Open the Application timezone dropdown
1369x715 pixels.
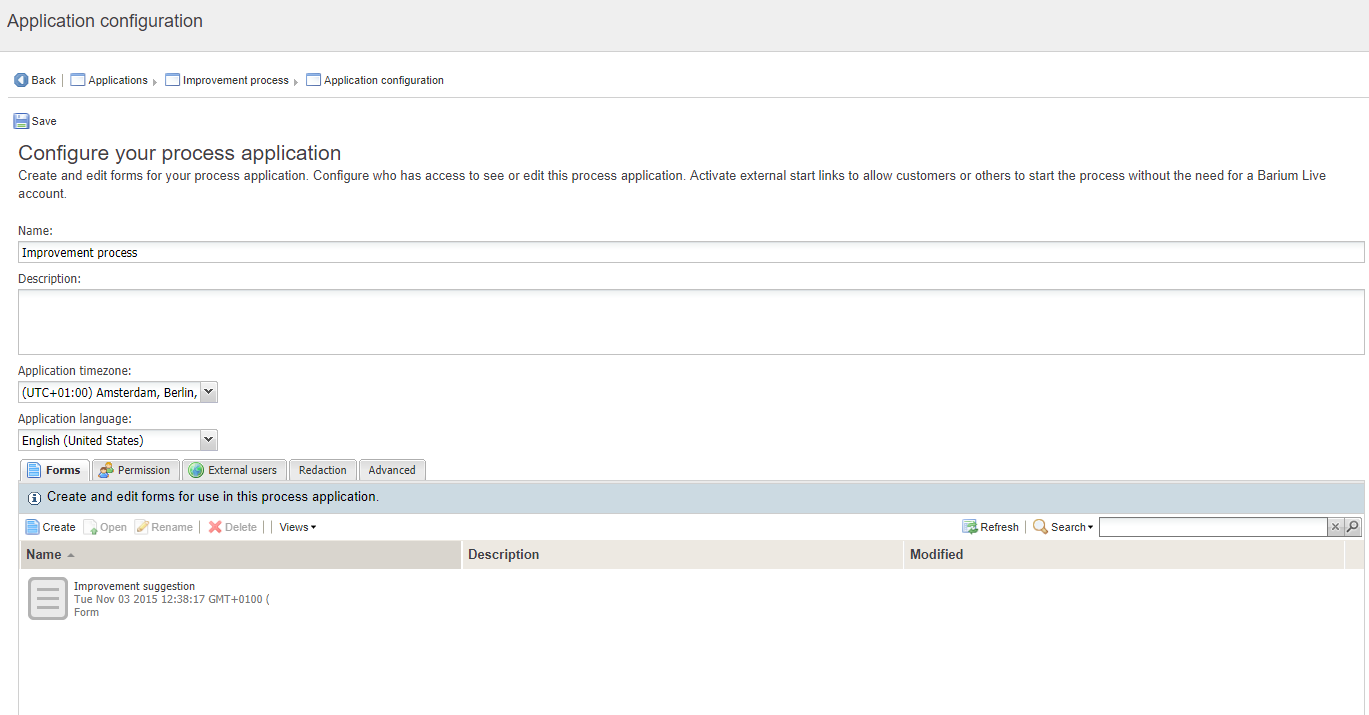tap(208, 391)
